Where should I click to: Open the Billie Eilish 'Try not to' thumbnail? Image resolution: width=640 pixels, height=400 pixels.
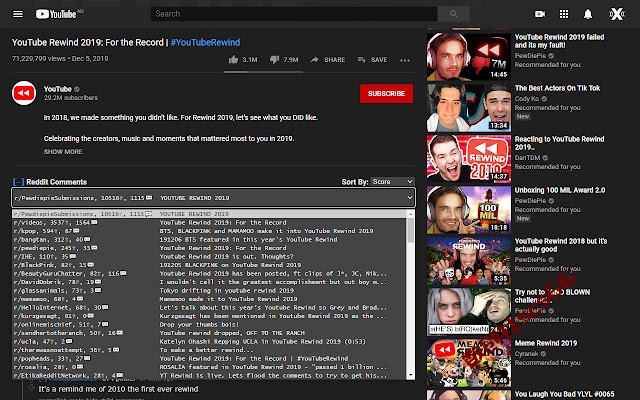pyautogui.click(x=469, y=312)
